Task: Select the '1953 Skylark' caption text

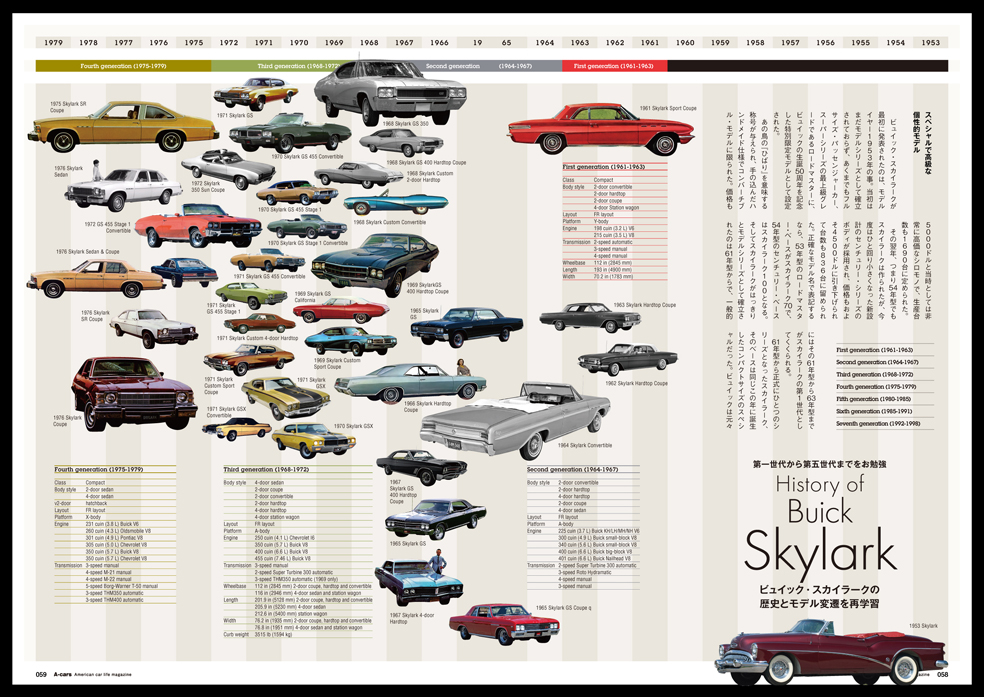Action: (923, 625)
